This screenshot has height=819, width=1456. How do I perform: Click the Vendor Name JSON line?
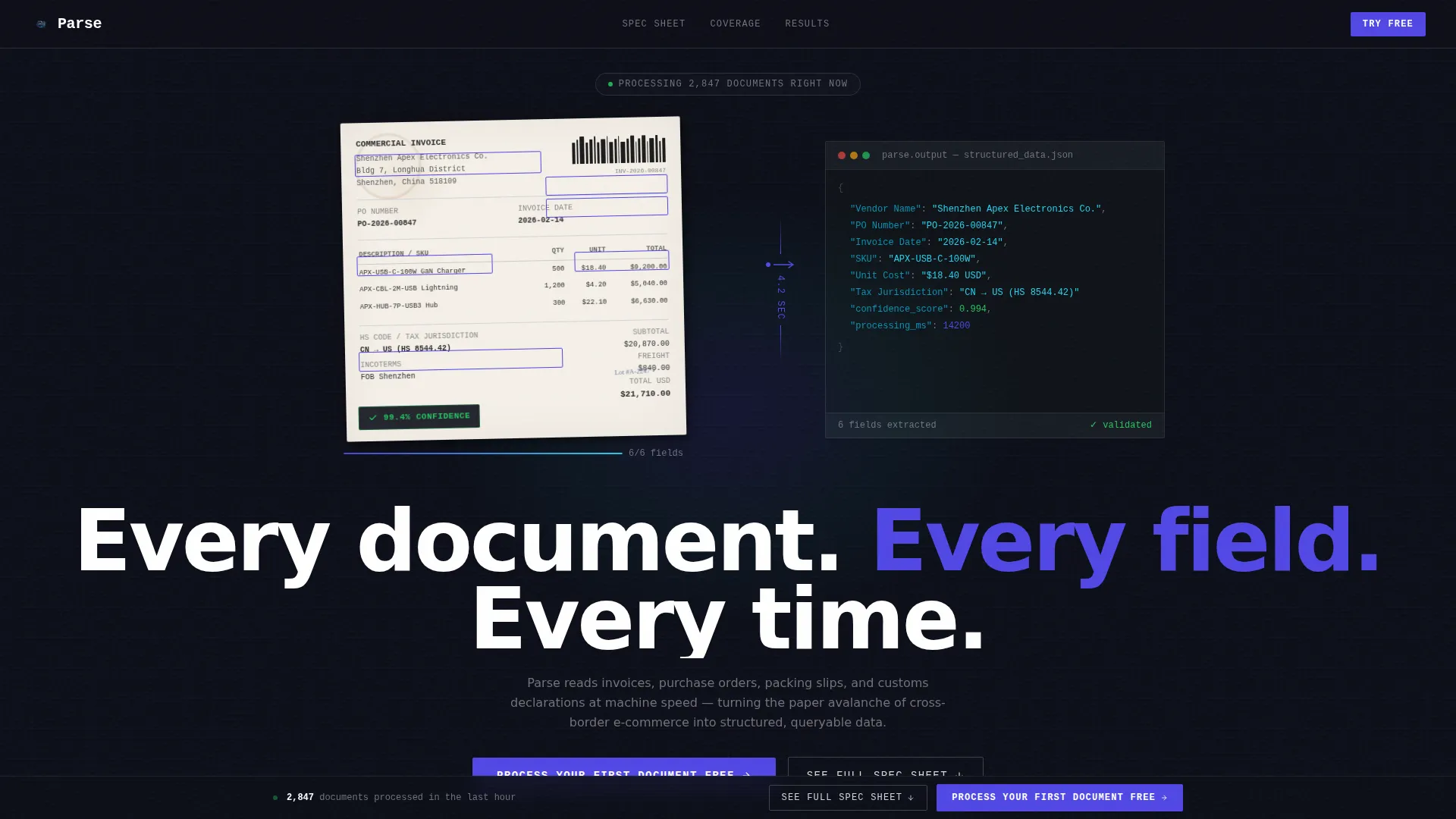point(978,209)
